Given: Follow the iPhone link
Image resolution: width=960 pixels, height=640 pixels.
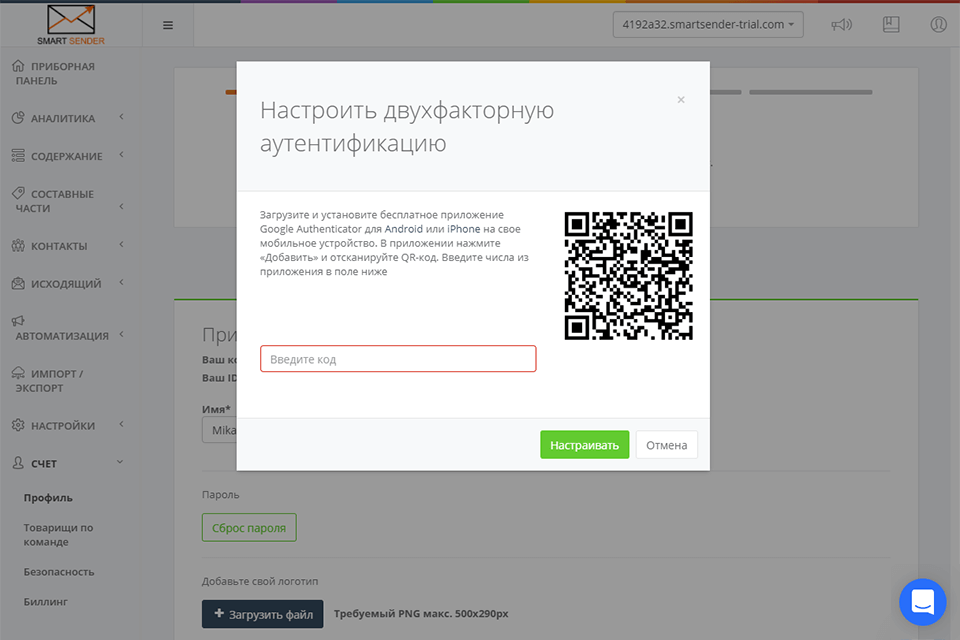Looking at the screenshot, I should pyautogui.click(x=463, y=229).
